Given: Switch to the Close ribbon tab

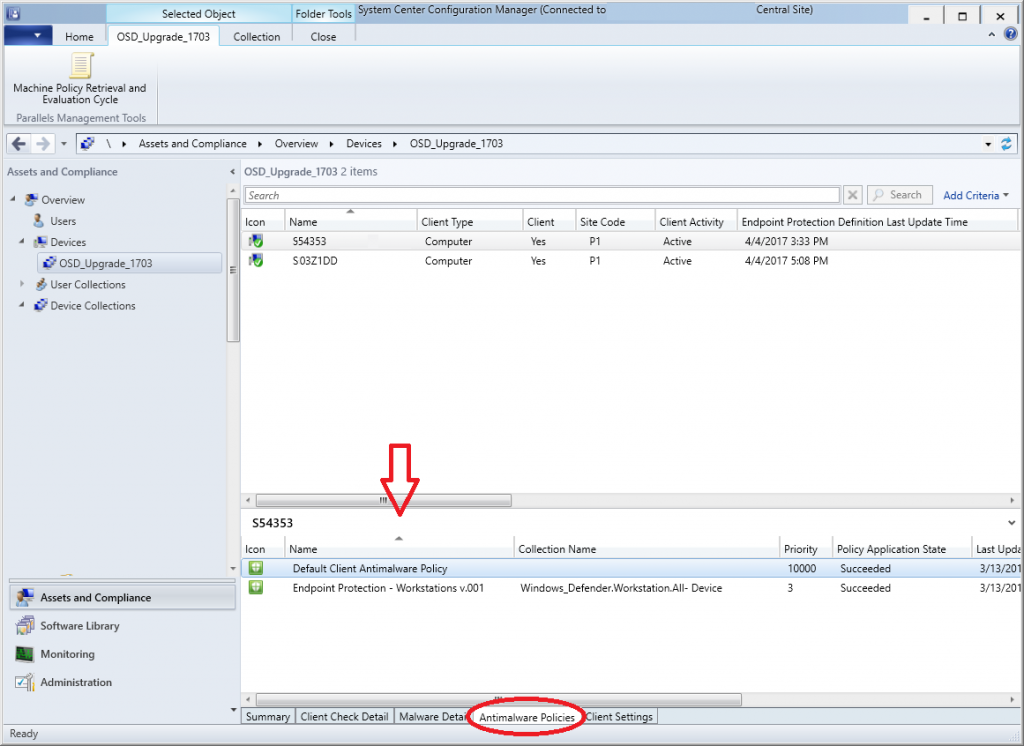Looking at the screenshot, I should 323,37.
